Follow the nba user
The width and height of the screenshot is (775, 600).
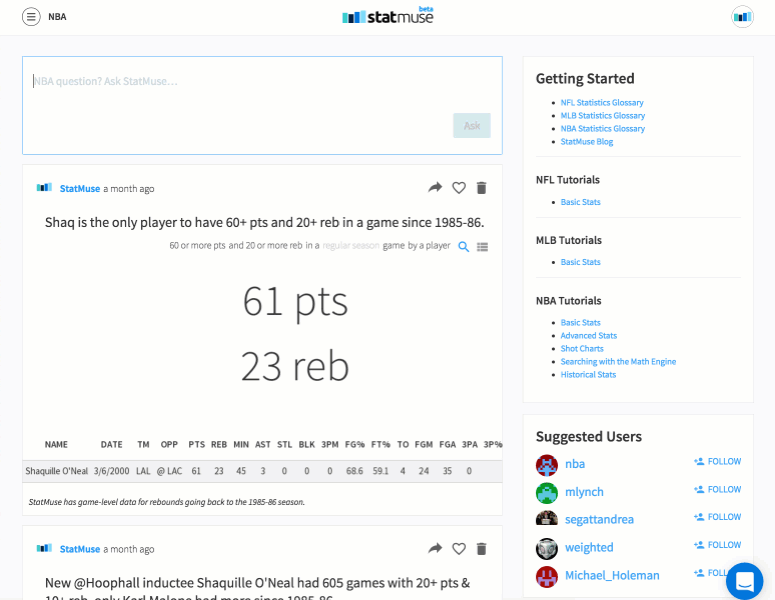point(717,461)
